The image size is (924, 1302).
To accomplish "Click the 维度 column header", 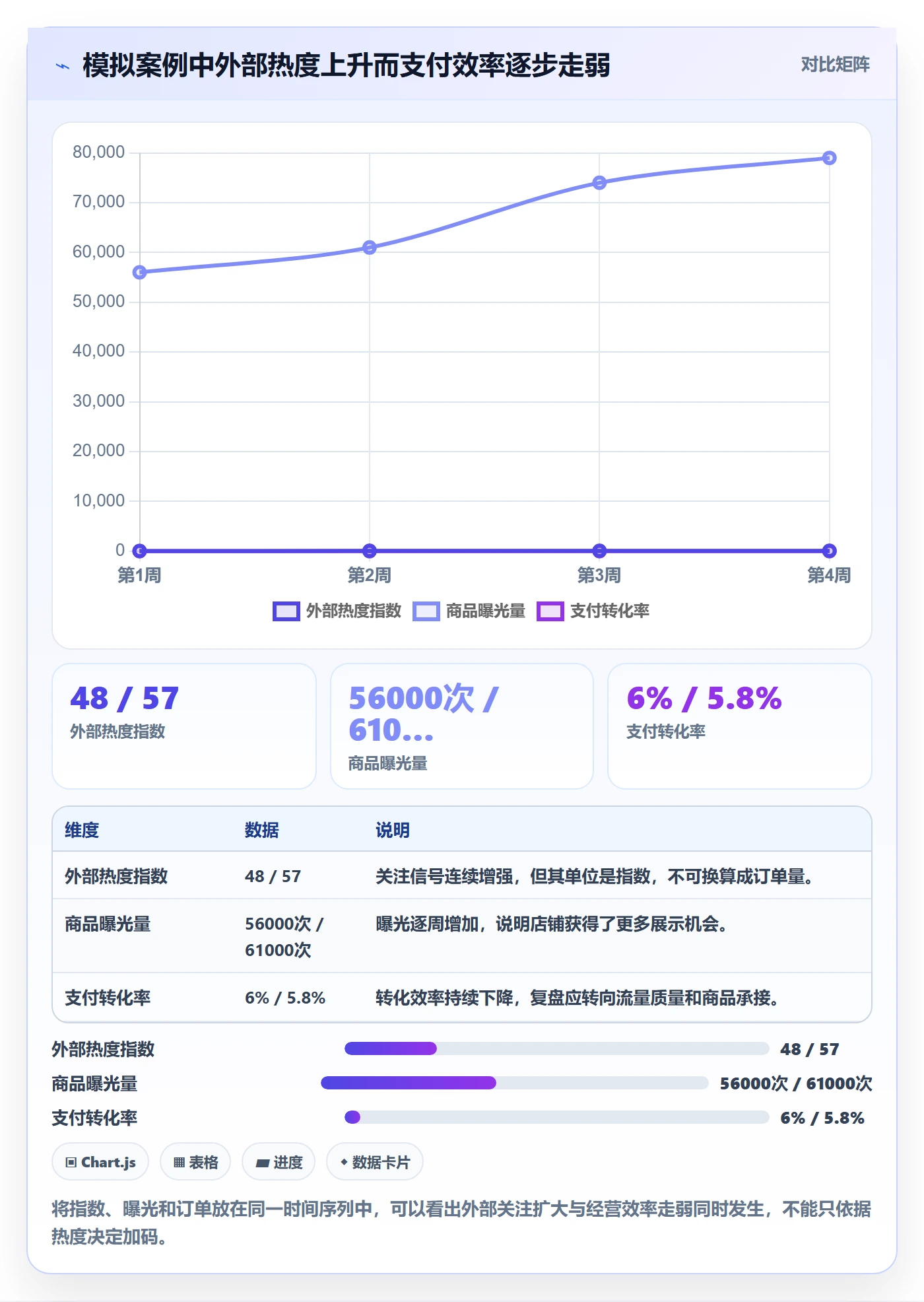I will tap(82, 830).
